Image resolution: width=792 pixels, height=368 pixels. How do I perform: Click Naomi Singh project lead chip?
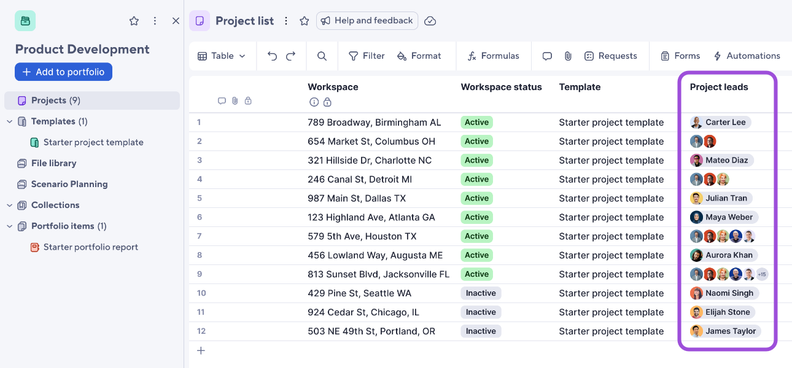click(724, 293)
